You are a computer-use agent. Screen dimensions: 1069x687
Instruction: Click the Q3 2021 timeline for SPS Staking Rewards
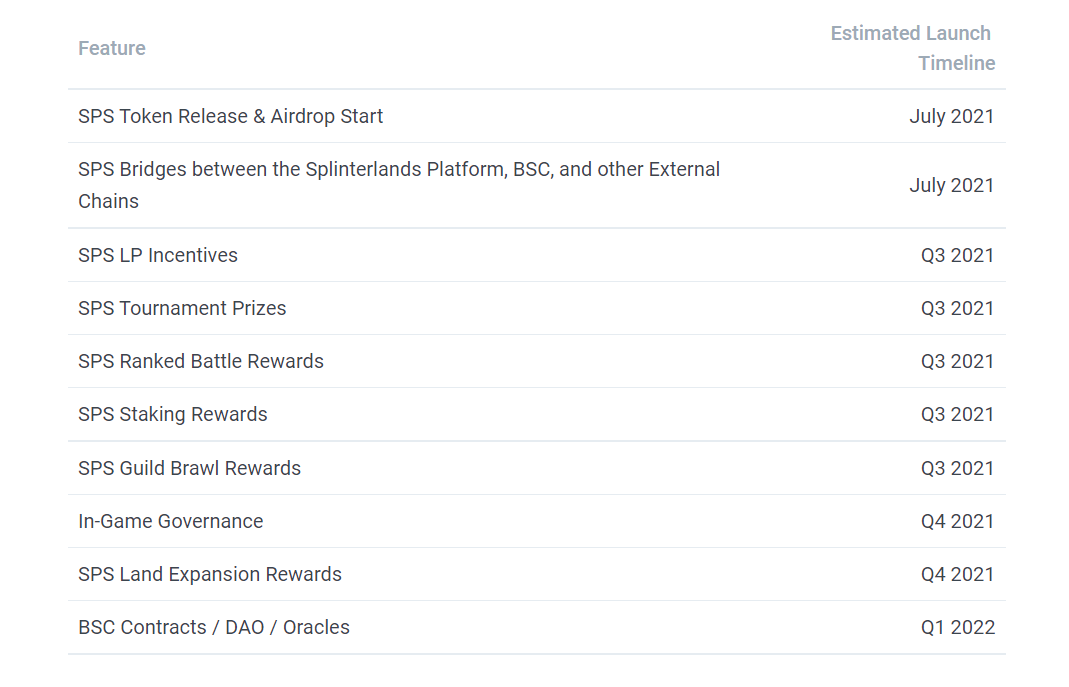point(958,414)
